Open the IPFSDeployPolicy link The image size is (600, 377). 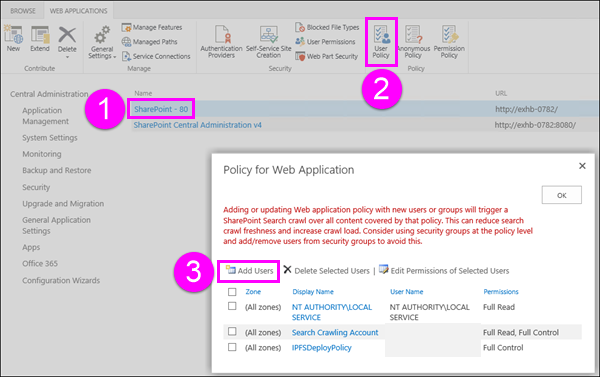(x=321, y=348)
